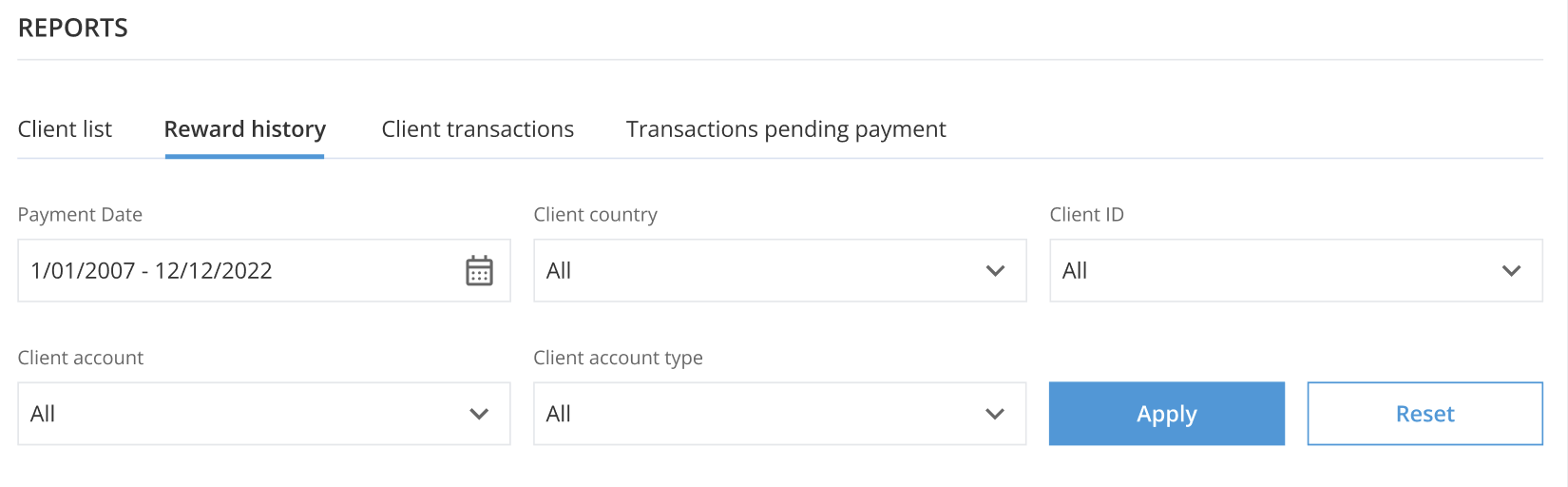Go to the Client transactions tab
The height and width of the screenshot is (487, 1568).
point(478,129)
